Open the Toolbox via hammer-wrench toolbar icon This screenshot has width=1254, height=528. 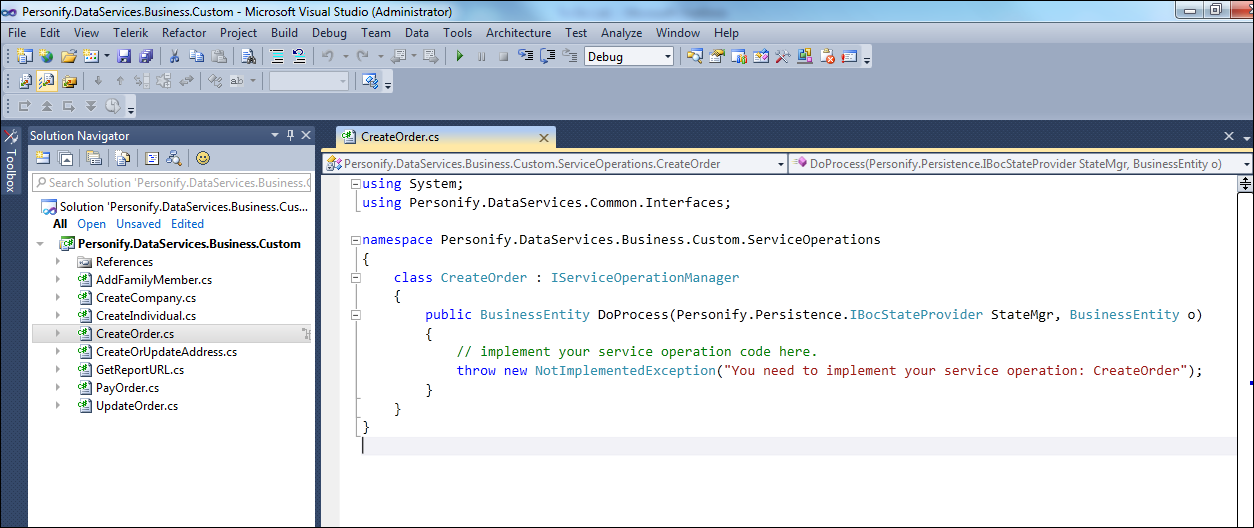783,56
